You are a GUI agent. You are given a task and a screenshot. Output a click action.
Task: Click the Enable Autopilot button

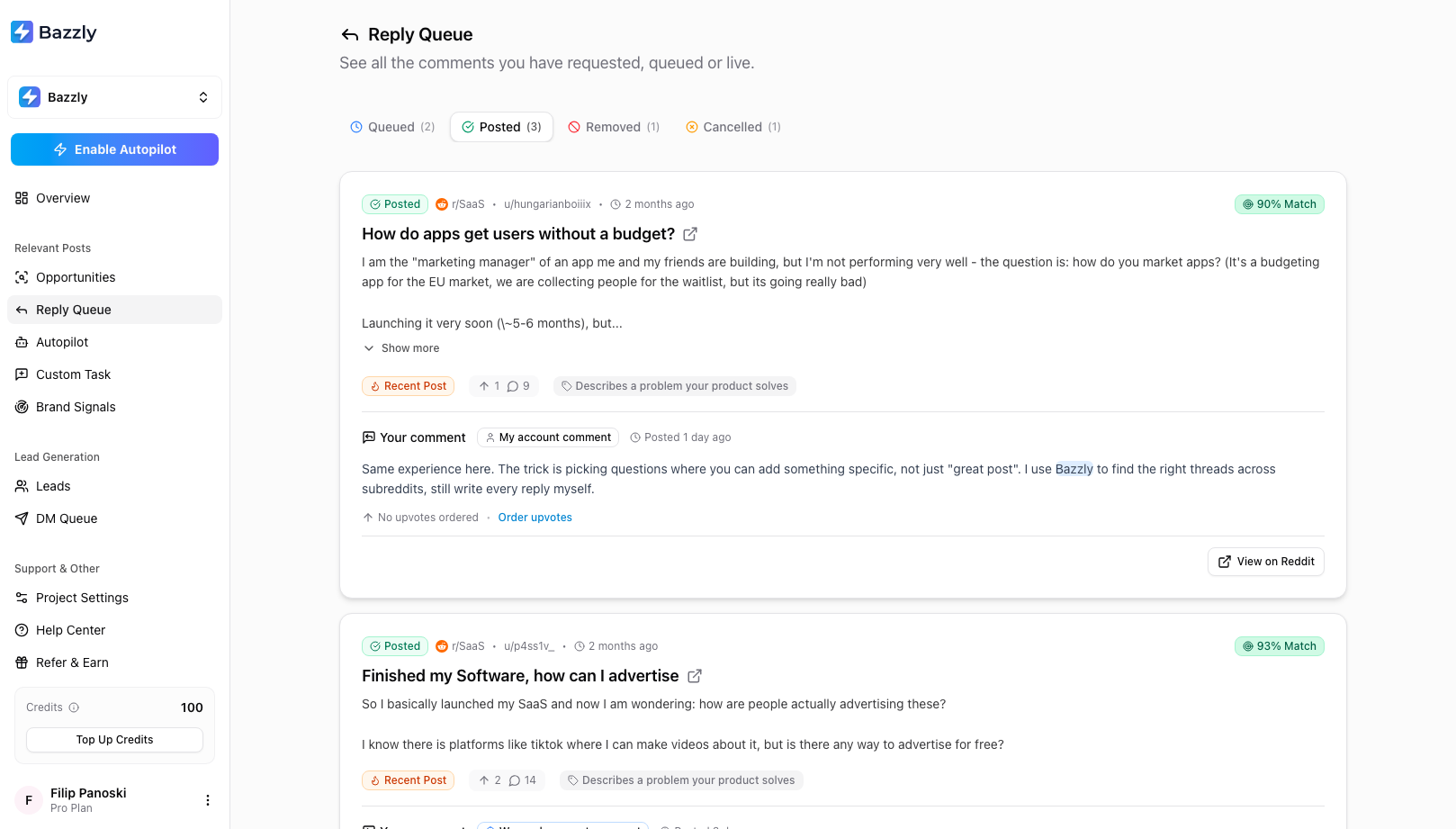(114, 149)
